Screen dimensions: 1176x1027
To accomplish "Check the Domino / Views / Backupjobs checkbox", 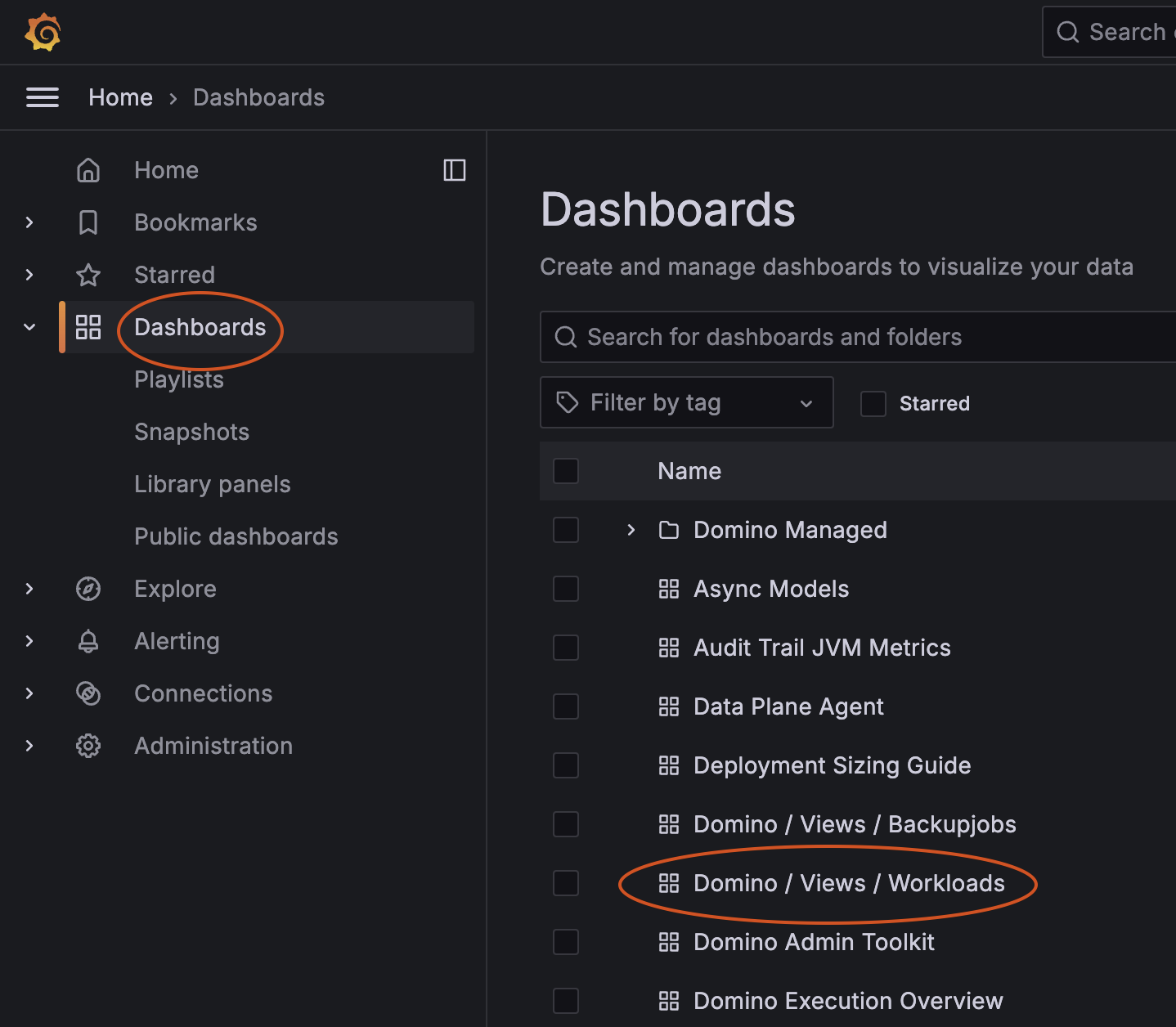I will pos(566,824).
